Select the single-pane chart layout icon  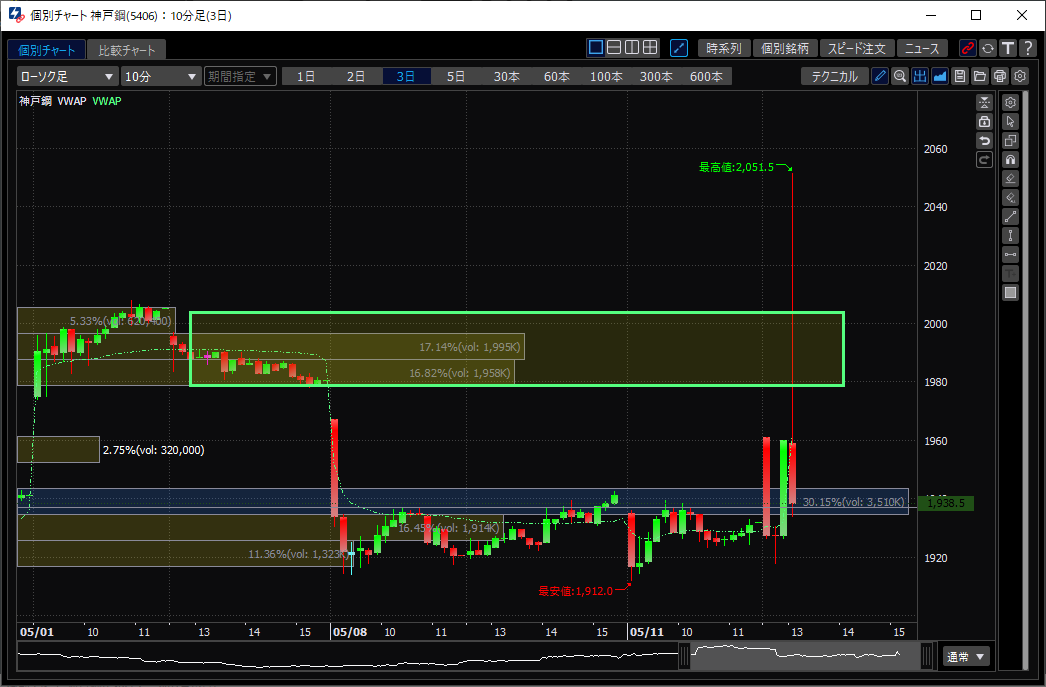point(596,47)
